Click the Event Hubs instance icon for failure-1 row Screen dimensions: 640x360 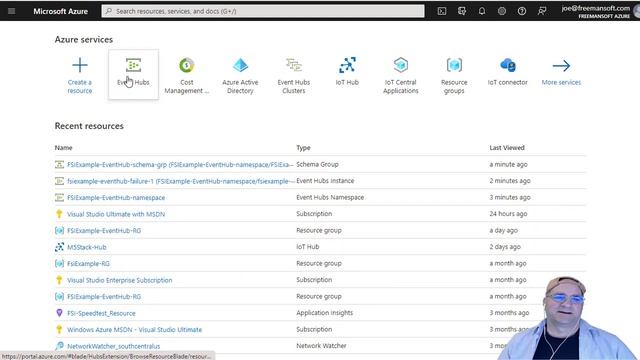(59, 181)
